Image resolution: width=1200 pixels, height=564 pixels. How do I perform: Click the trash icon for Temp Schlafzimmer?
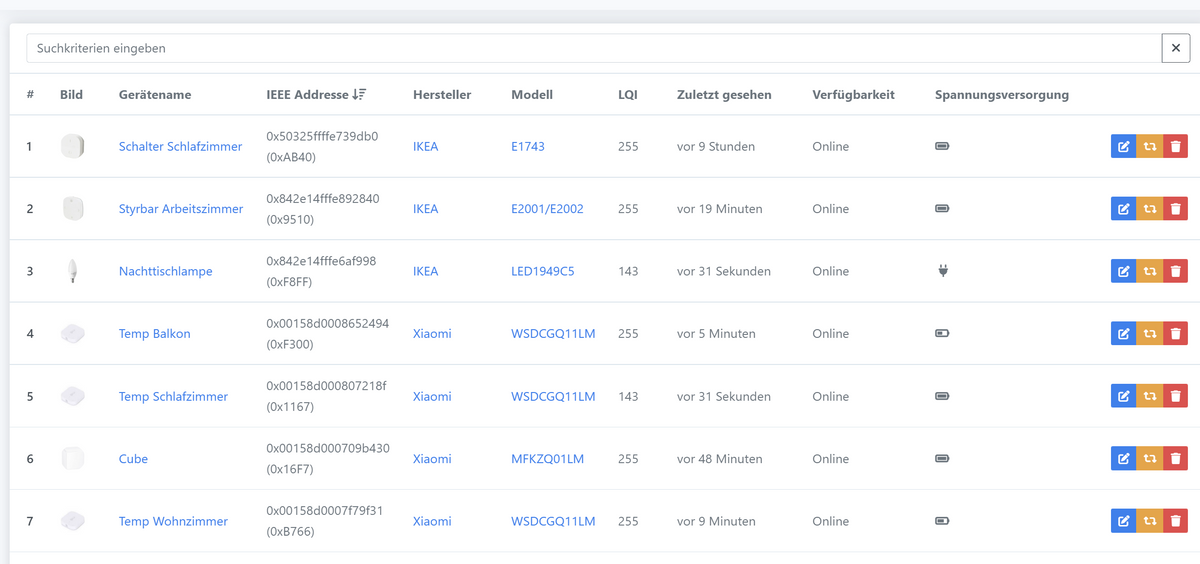click(1175, 396)
